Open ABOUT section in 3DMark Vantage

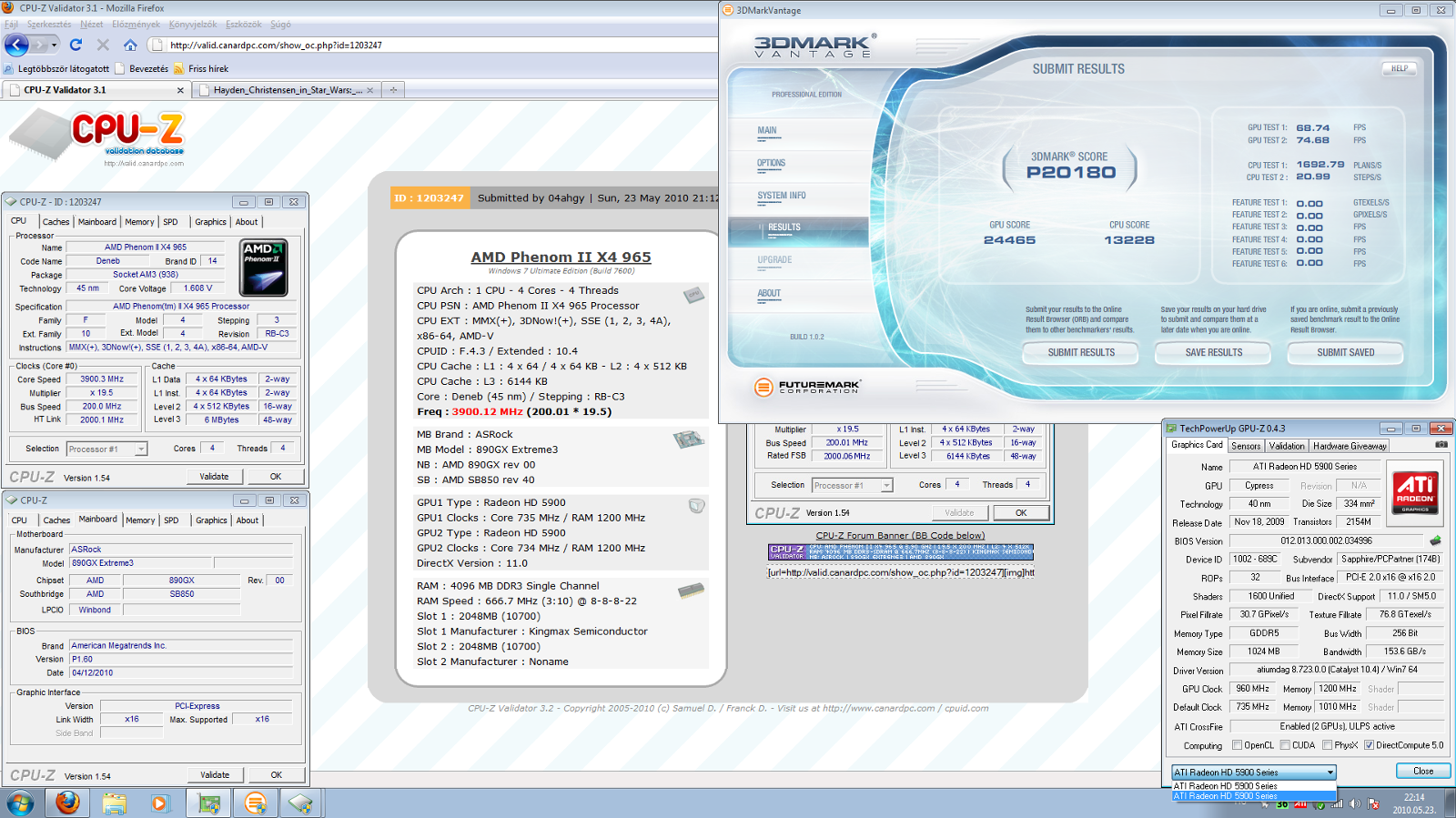click(769, 293)
